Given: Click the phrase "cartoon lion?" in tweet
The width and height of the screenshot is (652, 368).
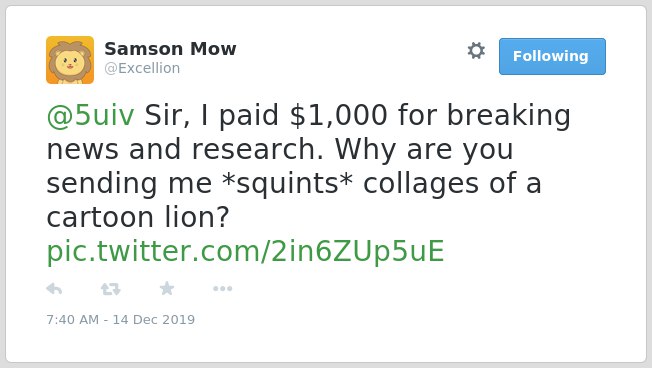Looking at the screenshot, I should [x=138, y=217].
